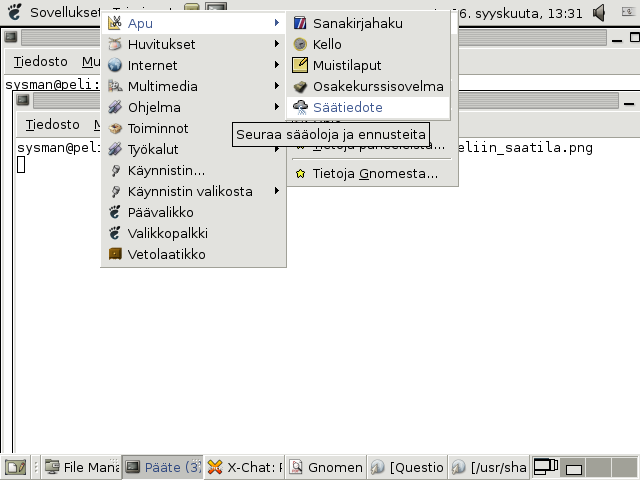Click the Internet globe icon

coord(115,64)
